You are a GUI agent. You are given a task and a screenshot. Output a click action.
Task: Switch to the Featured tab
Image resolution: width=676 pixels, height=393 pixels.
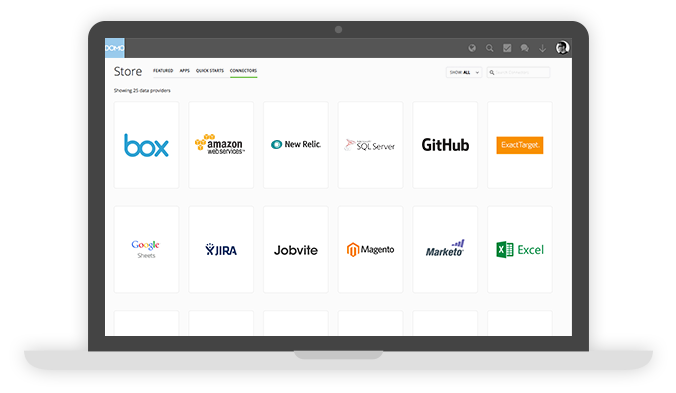pyautogui.click(x=163, y=71)
